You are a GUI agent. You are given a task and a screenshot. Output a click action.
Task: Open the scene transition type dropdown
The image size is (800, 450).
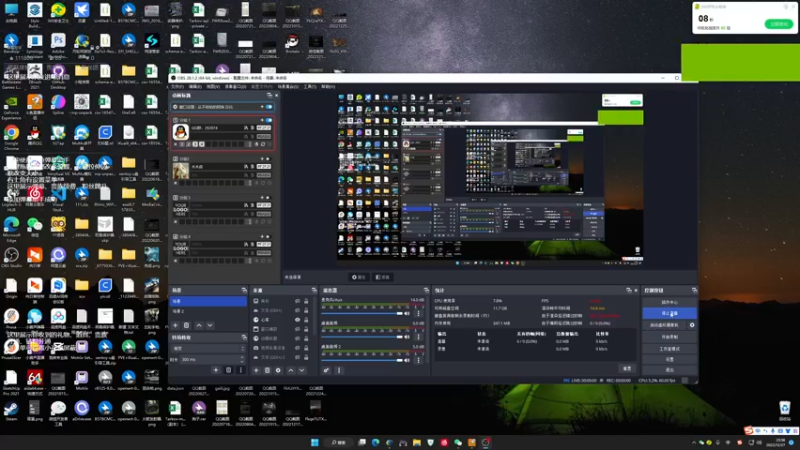pyautogui.click(x=208, y=348)
